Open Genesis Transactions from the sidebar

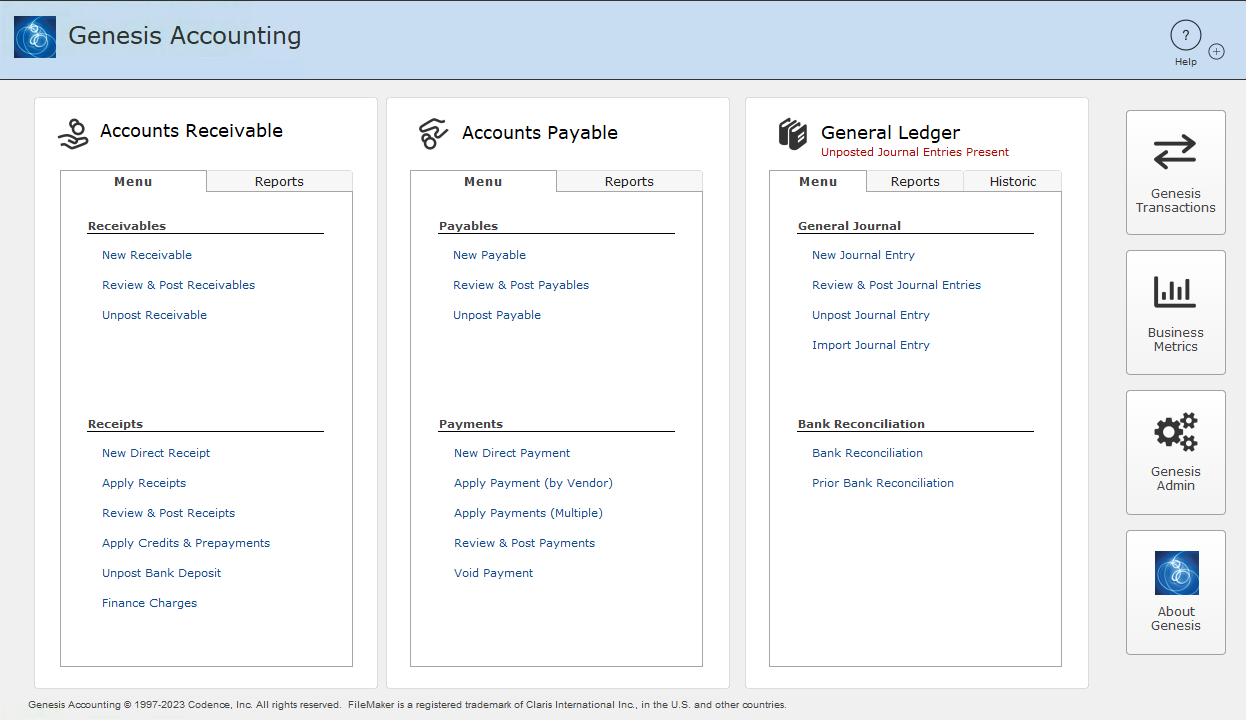1175,173
